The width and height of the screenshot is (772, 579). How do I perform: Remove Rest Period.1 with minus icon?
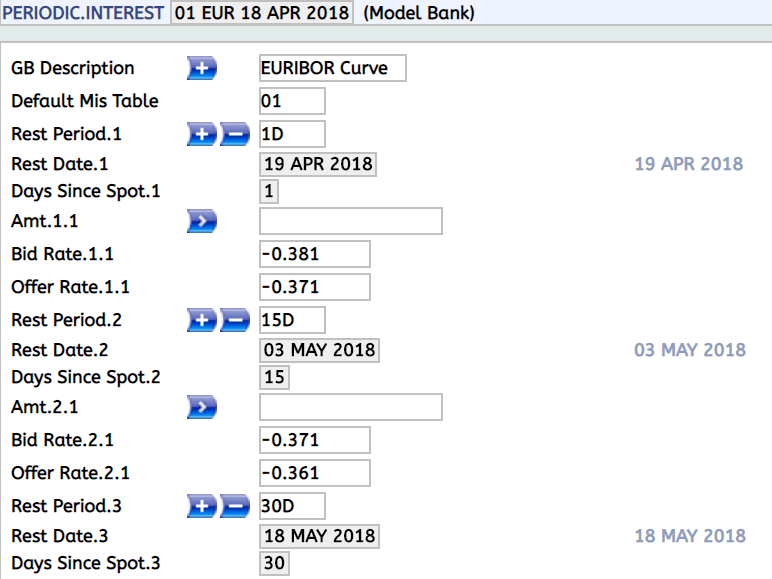[235, 134]
